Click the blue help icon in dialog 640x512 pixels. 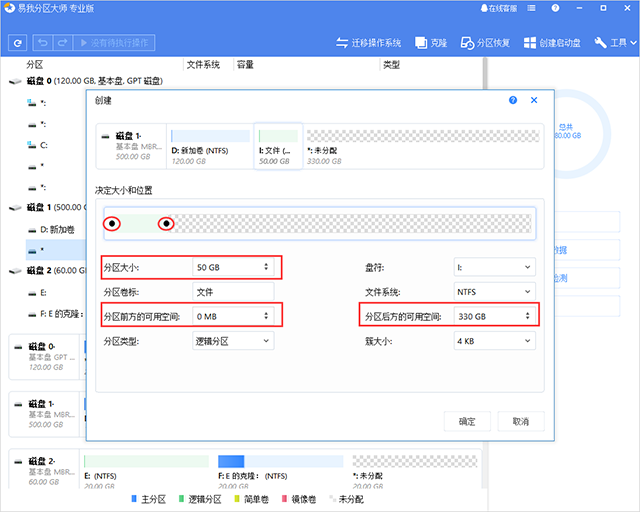pos(513,101)
